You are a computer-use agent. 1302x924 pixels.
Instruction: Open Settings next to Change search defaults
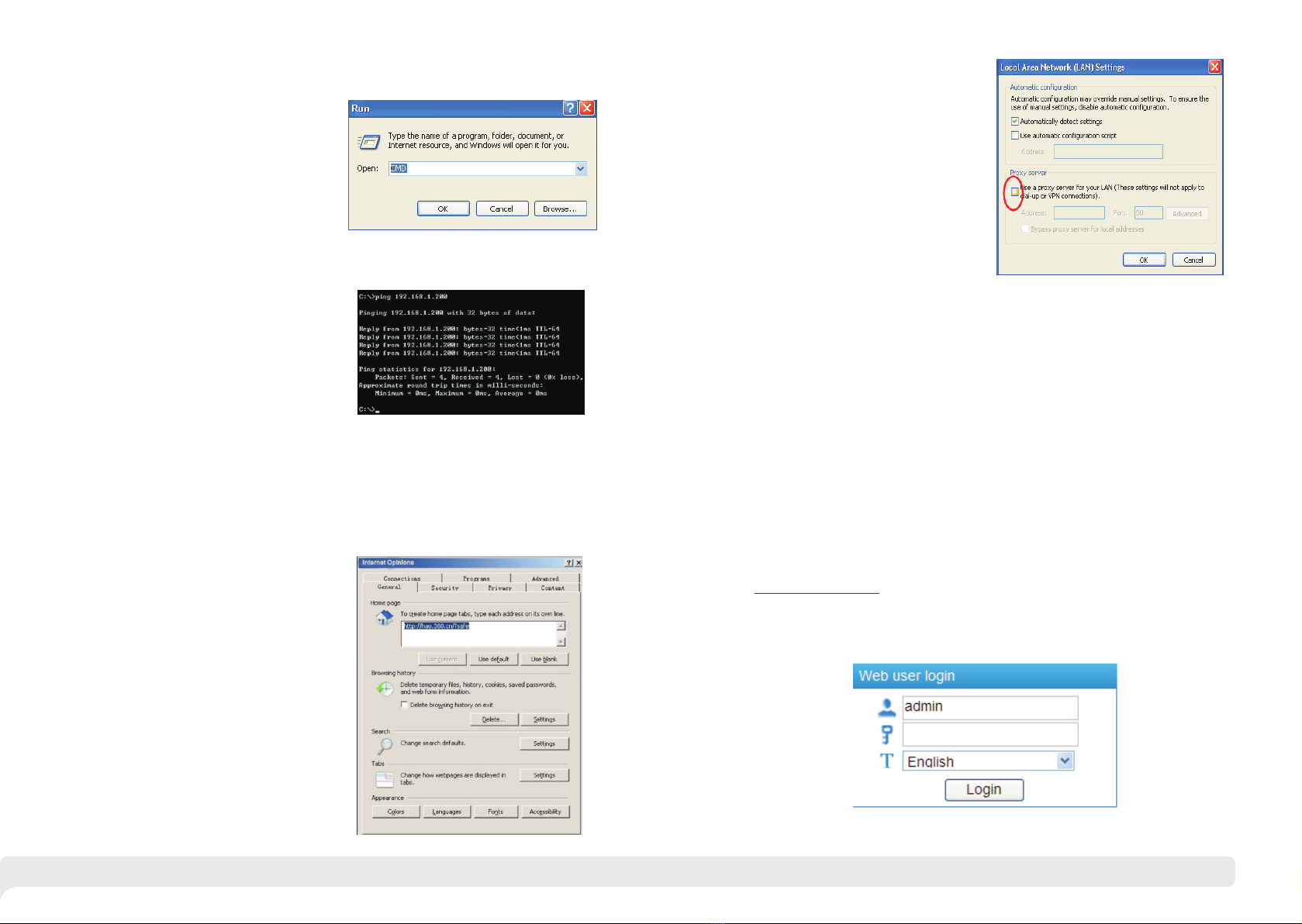pos(544,743)
